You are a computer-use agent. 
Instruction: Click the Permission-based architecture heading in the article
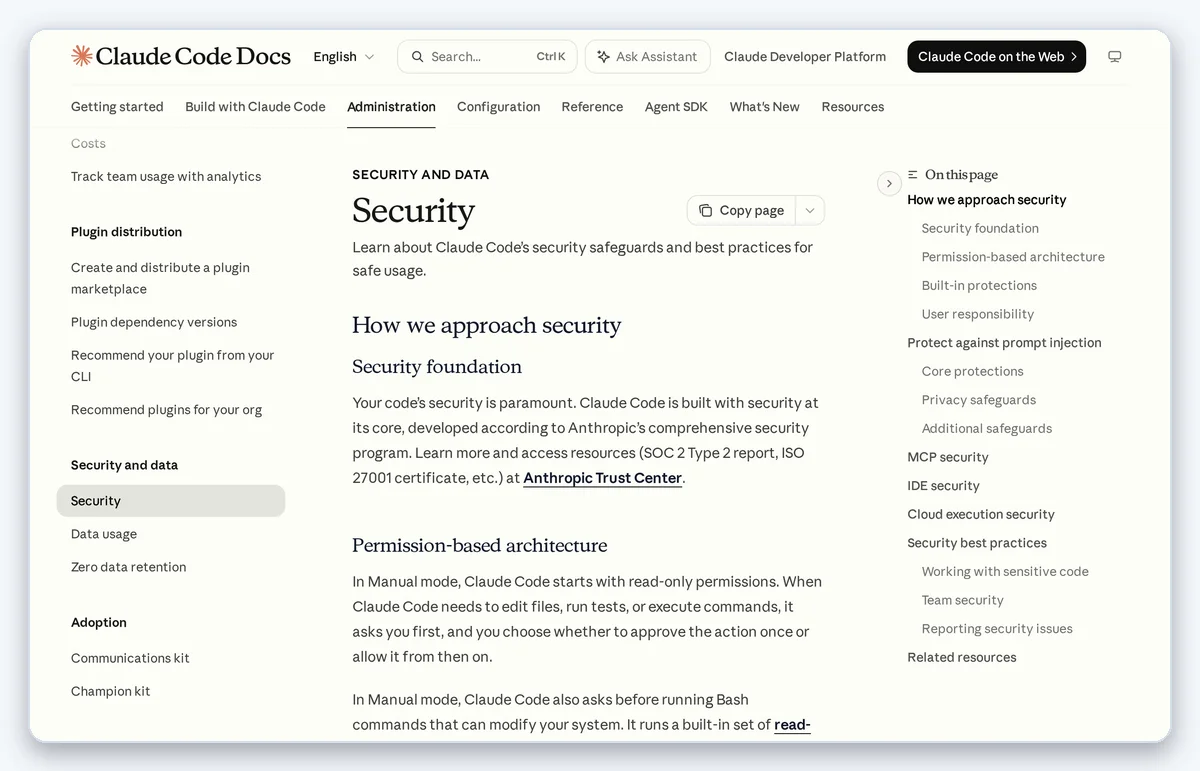pos(480,545)
